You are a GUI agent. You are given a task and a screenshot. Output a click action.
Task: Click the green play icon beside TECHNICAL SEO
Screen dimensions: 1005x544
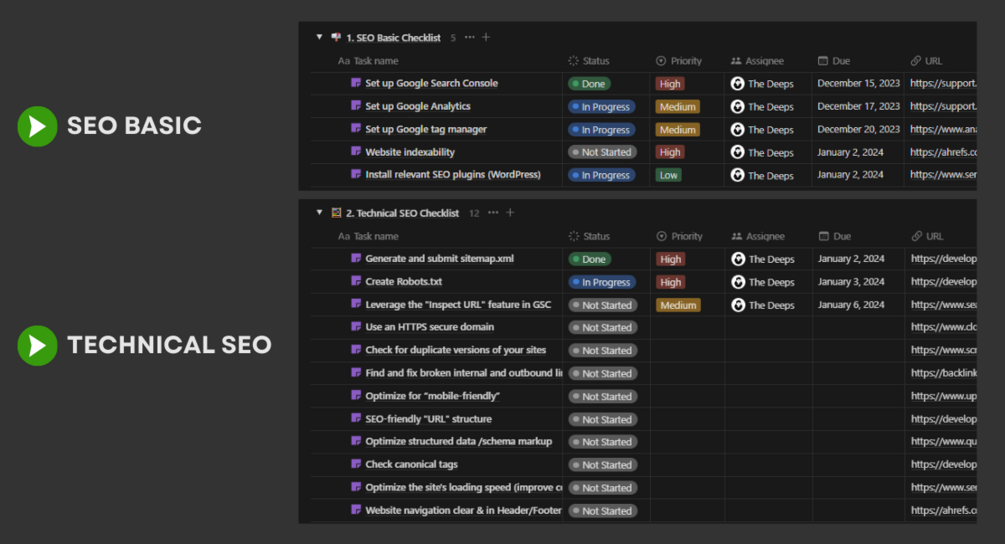tap(37, 345)
